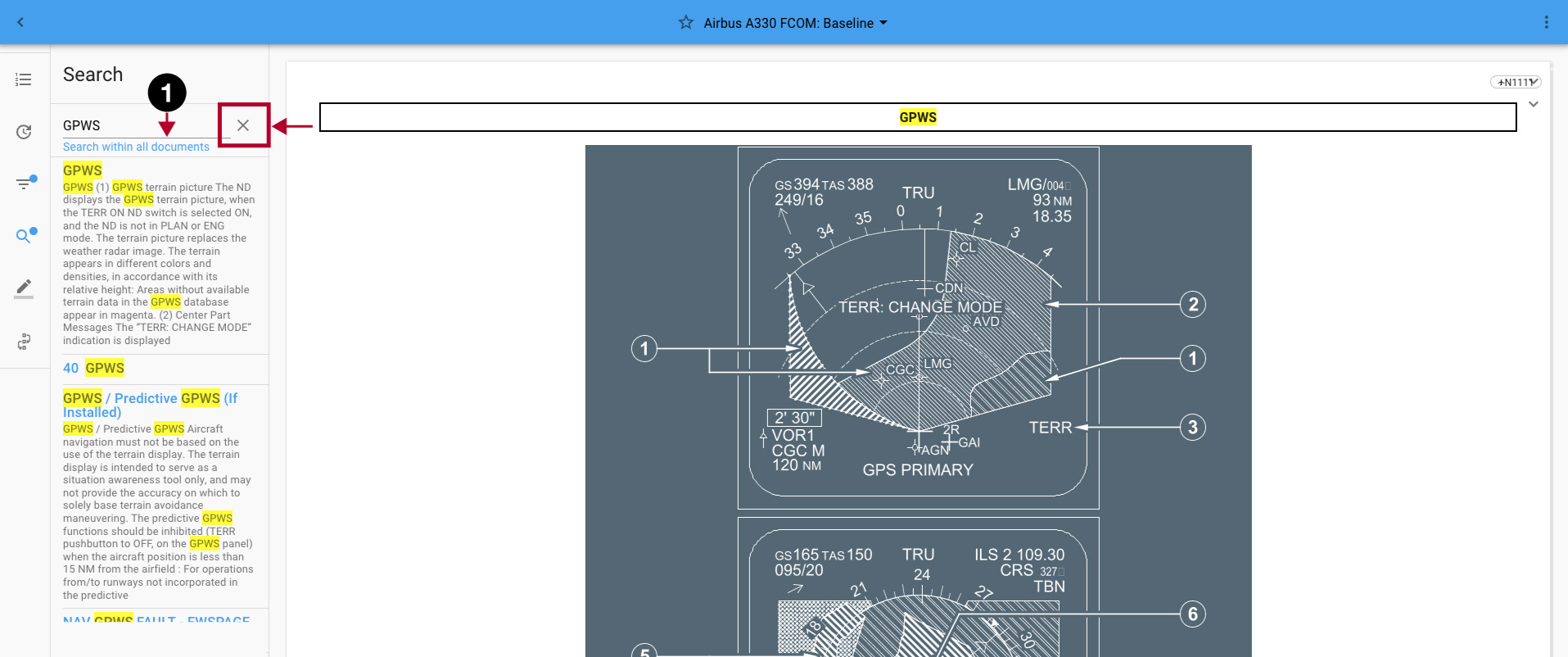Open the first 'GPWS' search result title
The image size is (1568, 657).
click(83, 170)
